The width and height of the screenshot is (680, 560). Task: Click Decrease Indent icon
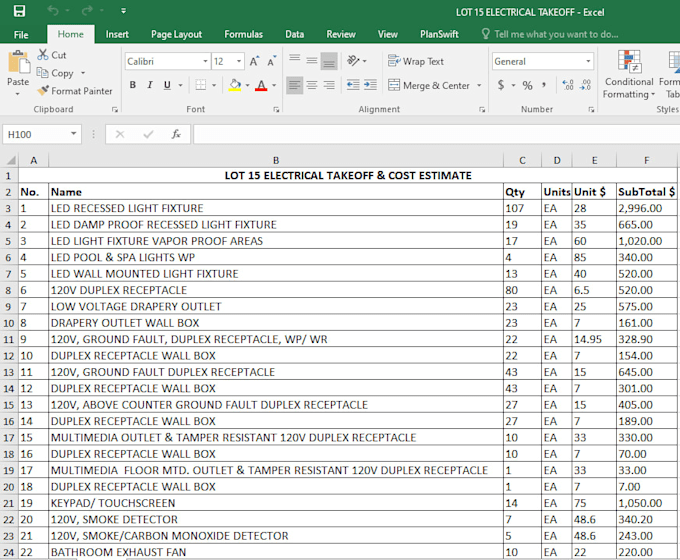pos(353,85)
